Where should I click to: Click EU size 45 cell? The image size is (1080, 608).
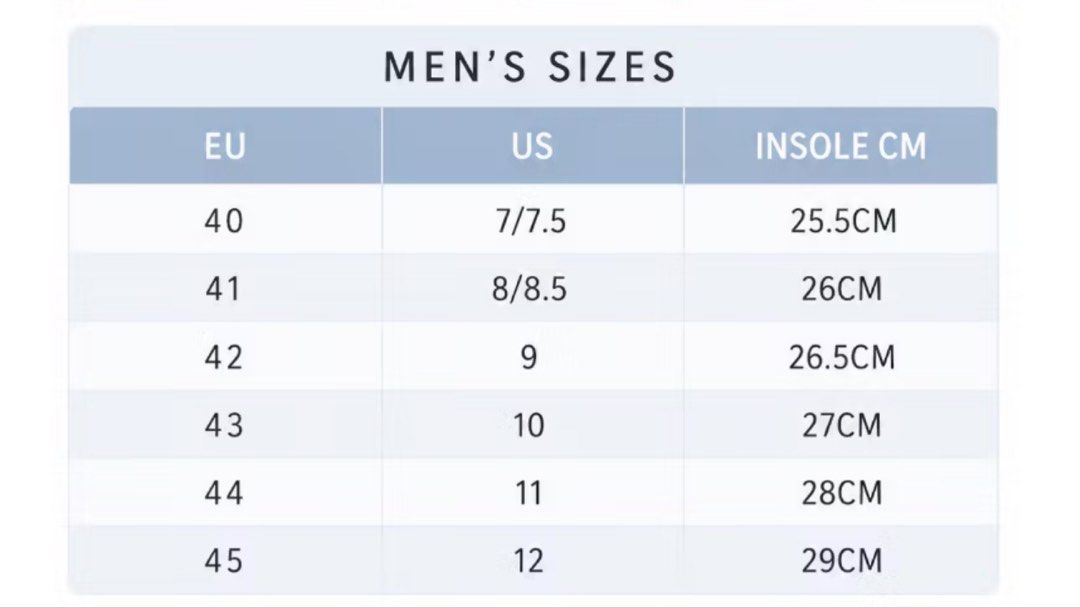(225, 560)
